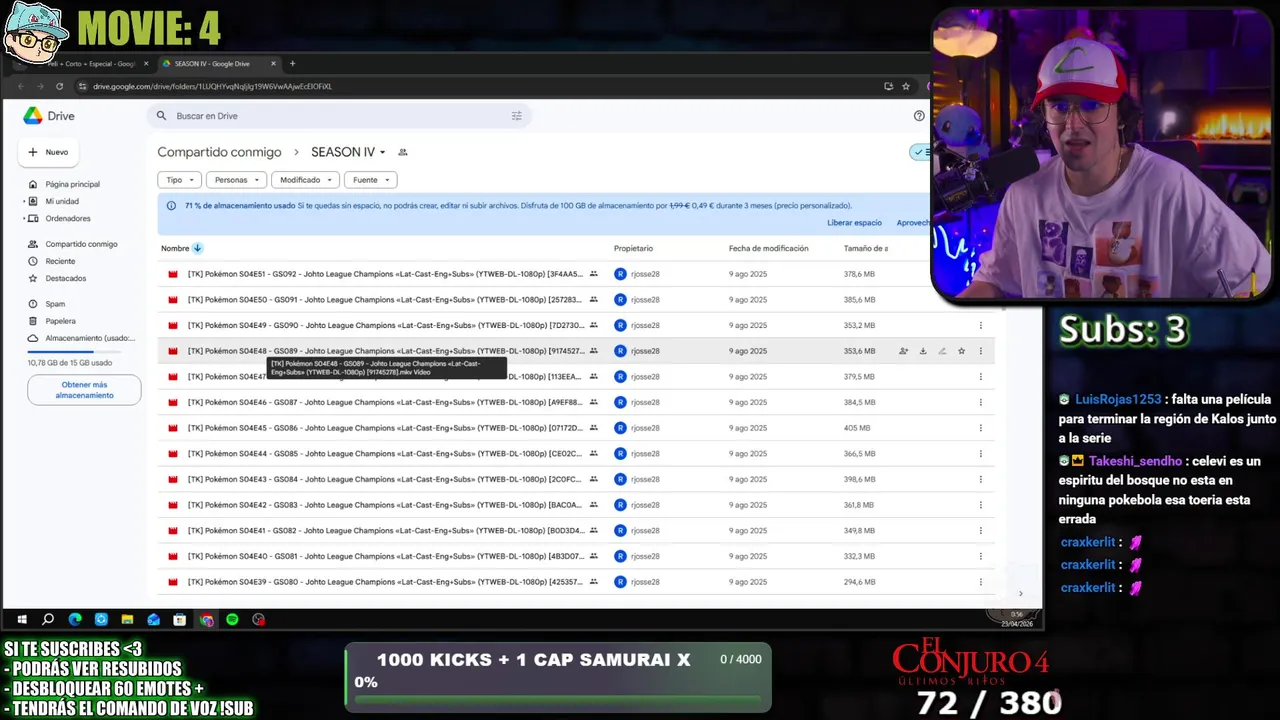Open more actions for S04E48 GS089
1280x720 pixels.
pos(980,351)
